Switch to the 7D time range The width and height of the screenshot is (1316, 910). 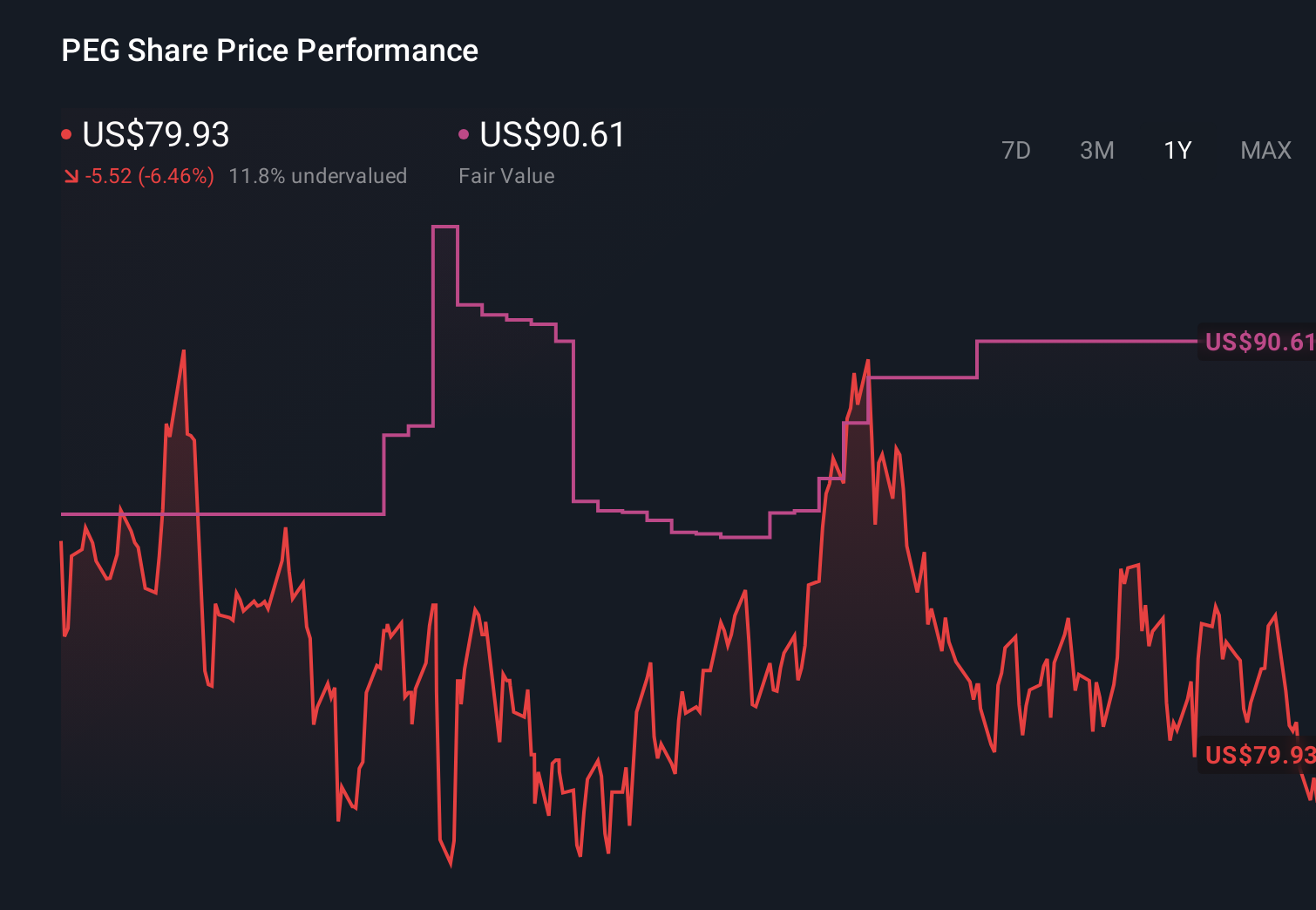click(1017, 150)
